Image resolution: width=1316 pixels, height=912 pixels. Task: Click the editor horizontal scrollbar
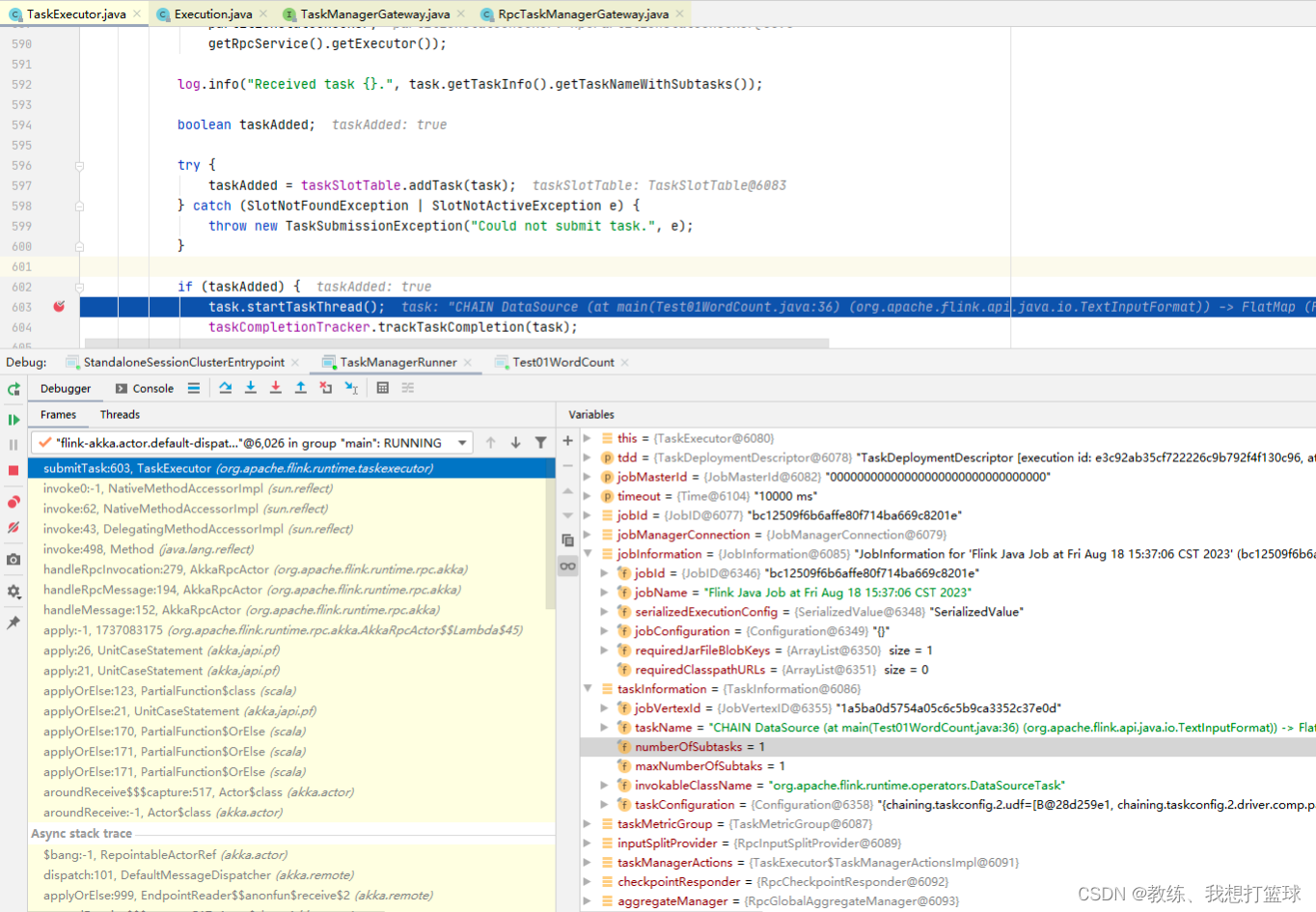(x=456, y=343)
